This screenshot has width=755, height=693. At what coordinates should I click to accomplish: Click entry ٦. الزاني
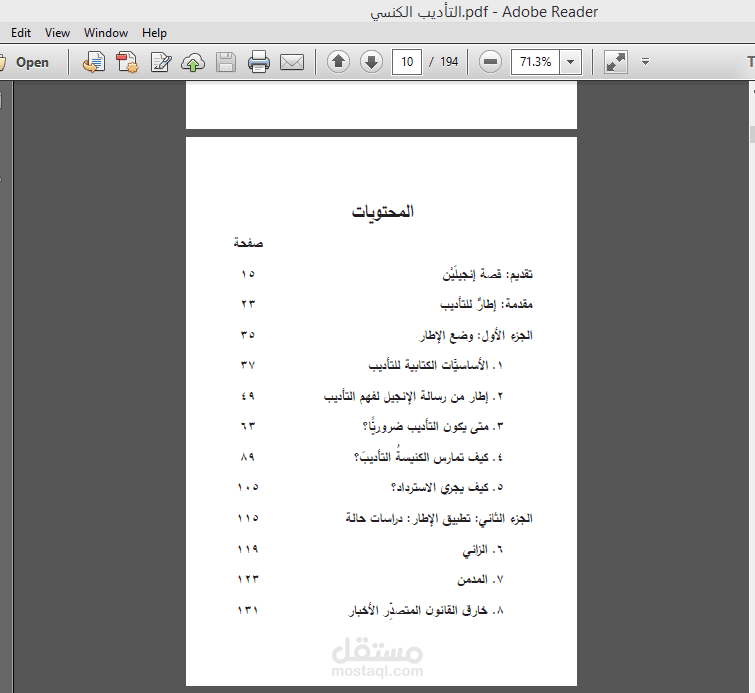pyautogui.click(x=483, y=549)
